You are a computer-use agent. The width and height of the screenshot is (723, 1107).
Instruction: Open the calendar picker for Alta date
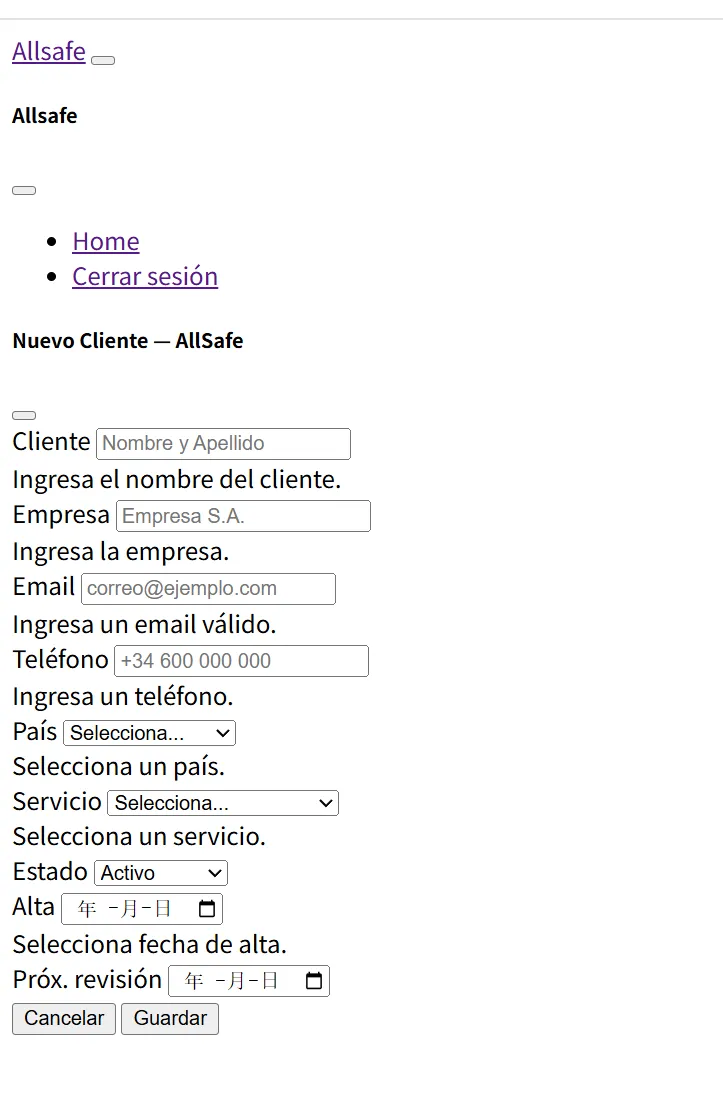click(207, 909)
